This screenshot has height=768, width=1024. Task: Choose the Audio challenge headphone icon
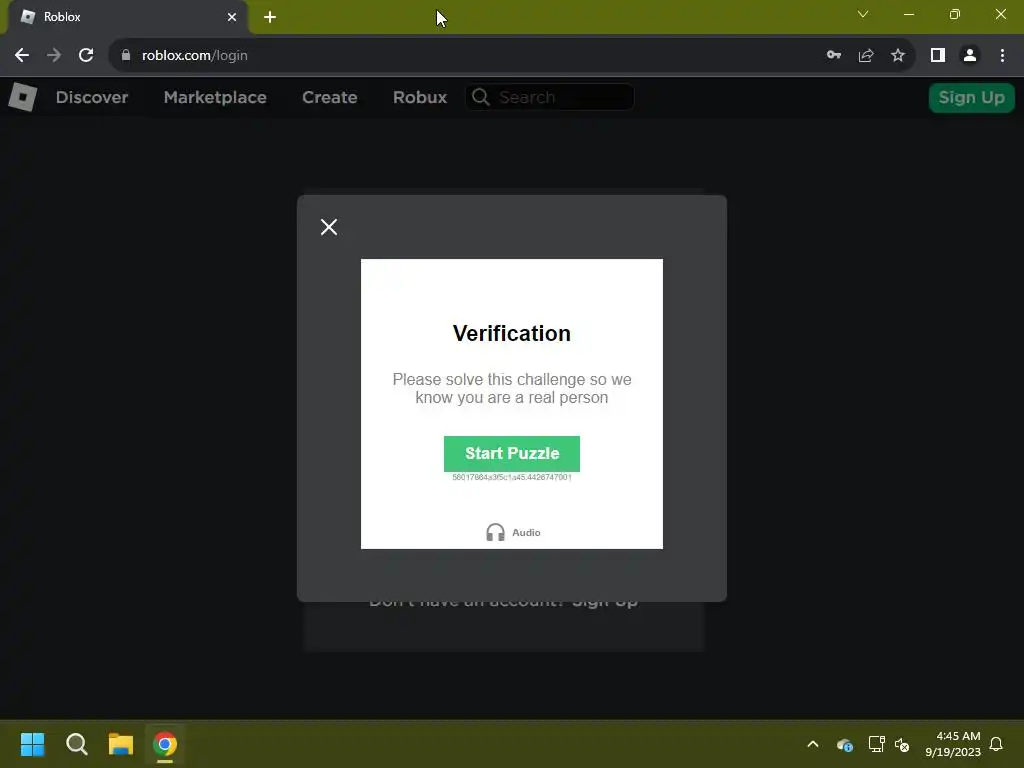point(495,532)
